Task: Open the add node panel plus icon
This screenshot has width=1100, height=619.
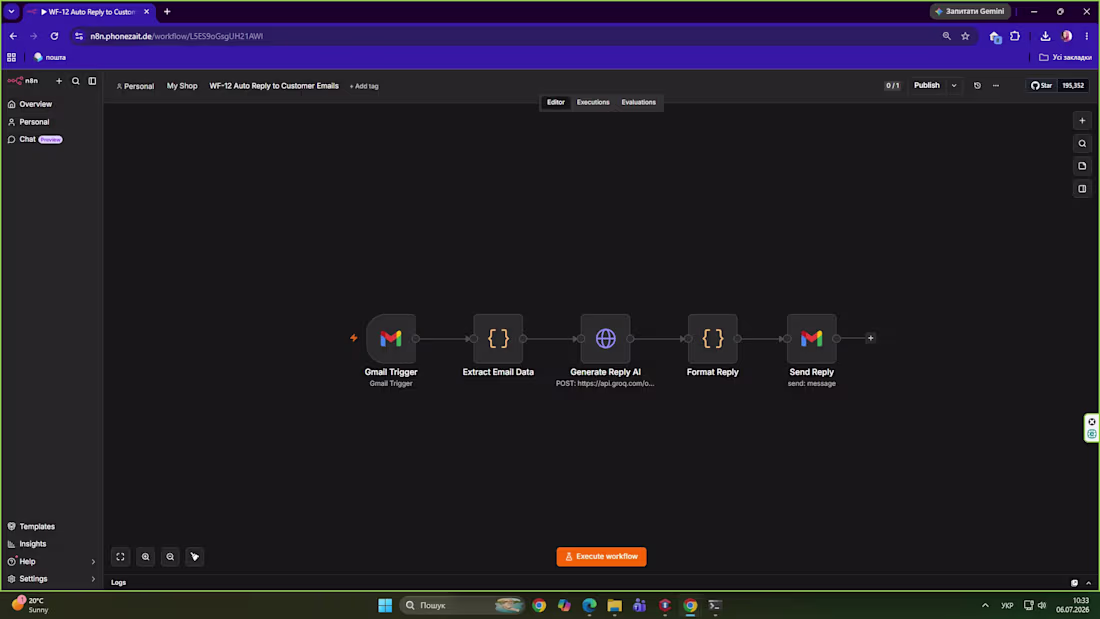Action: click(x=1082, y=121)
